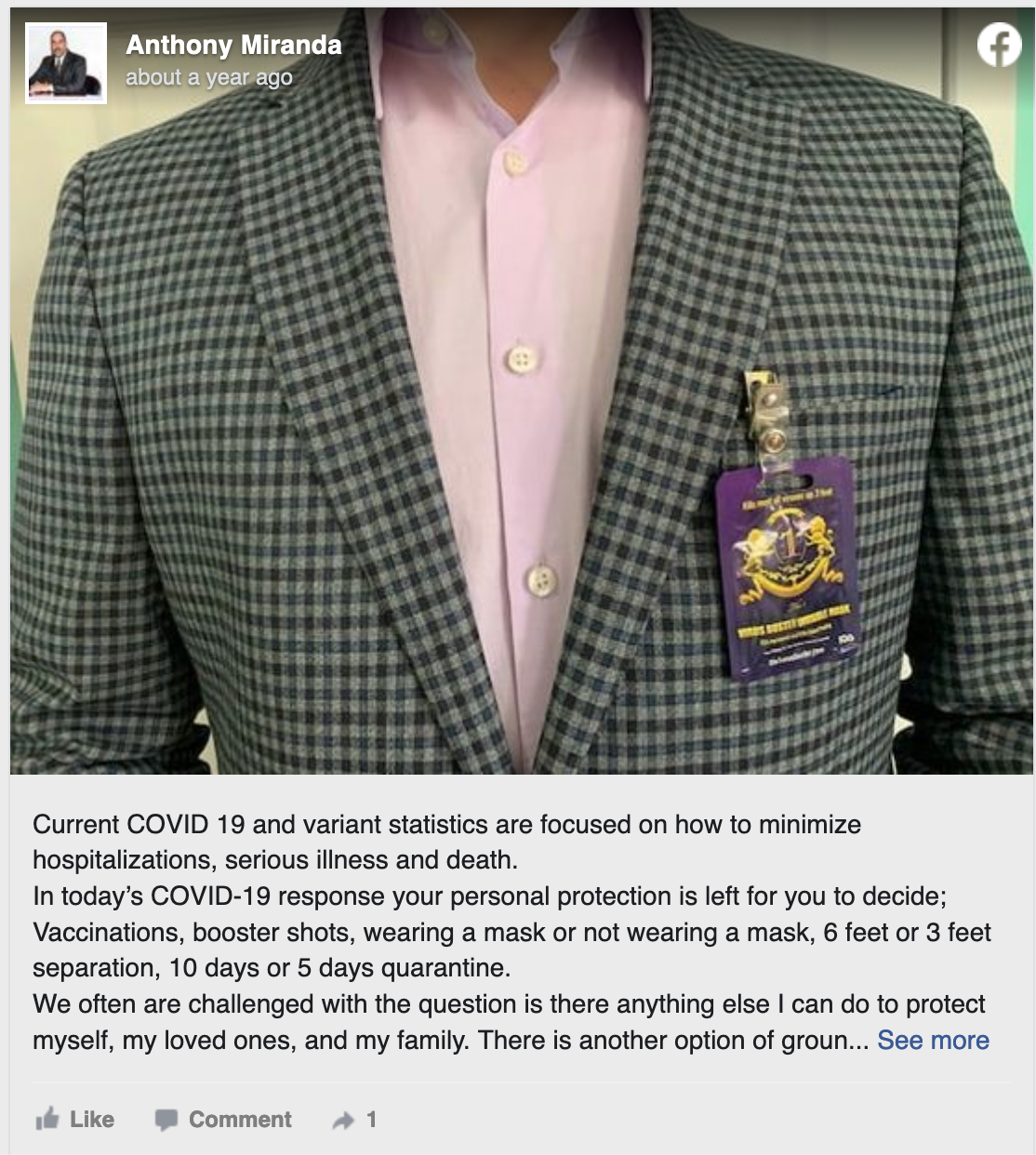Click the post text beginning 'Current COVID 19'

(446, 842)
